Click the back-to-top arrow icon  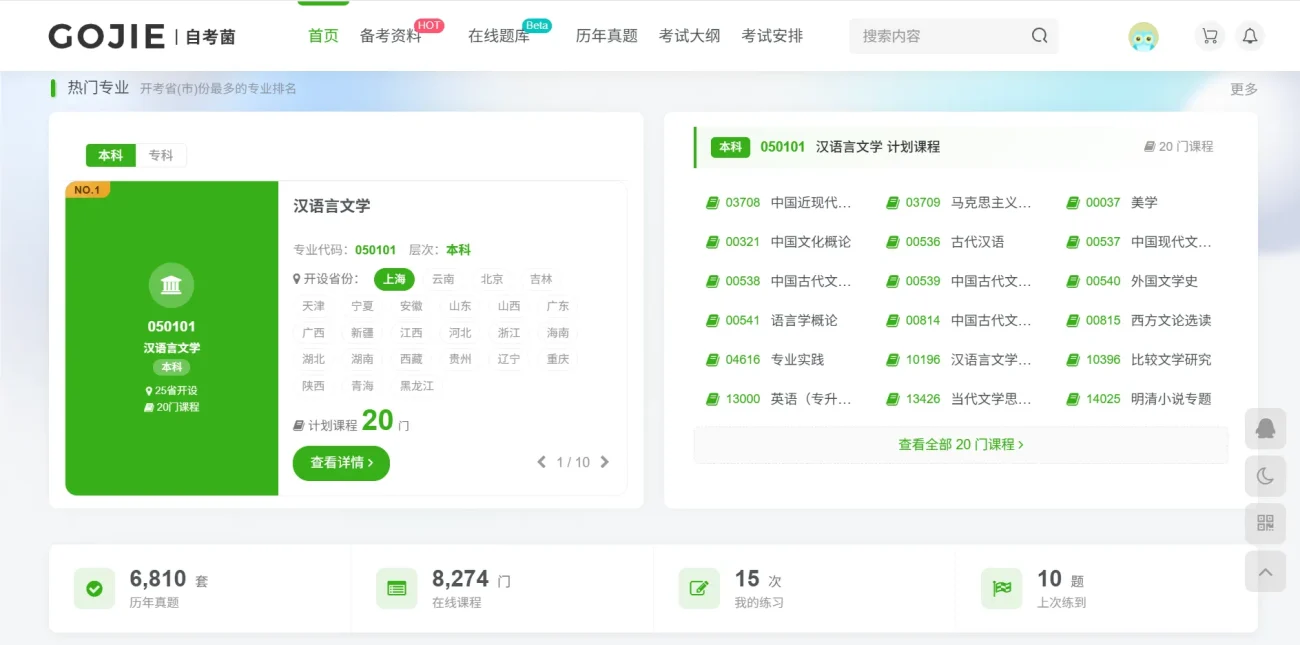click(x=1265, y=571)
